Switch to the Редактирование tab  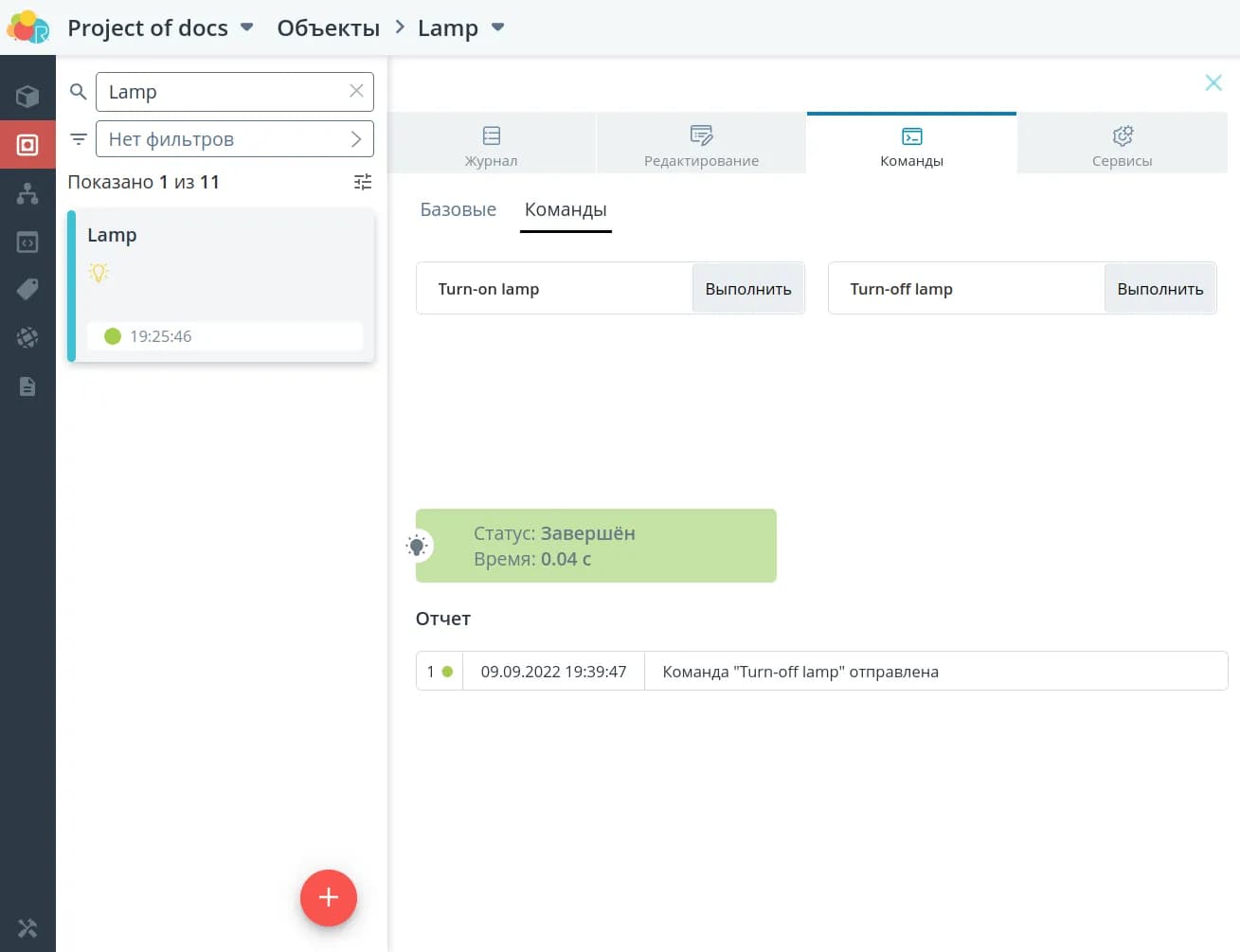(x=701, y=145)
